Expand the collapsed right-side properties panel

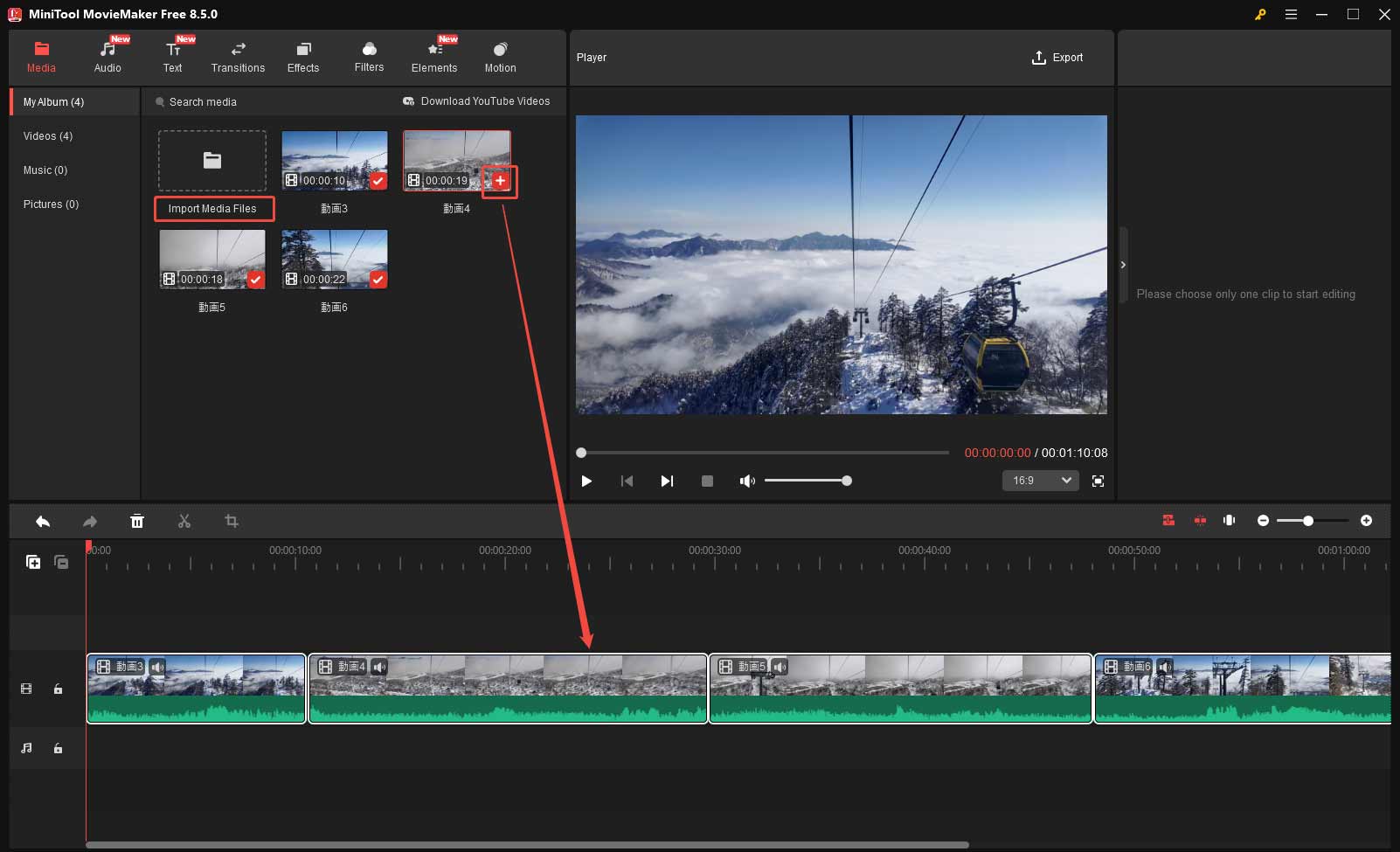[x=1123, y=264]
